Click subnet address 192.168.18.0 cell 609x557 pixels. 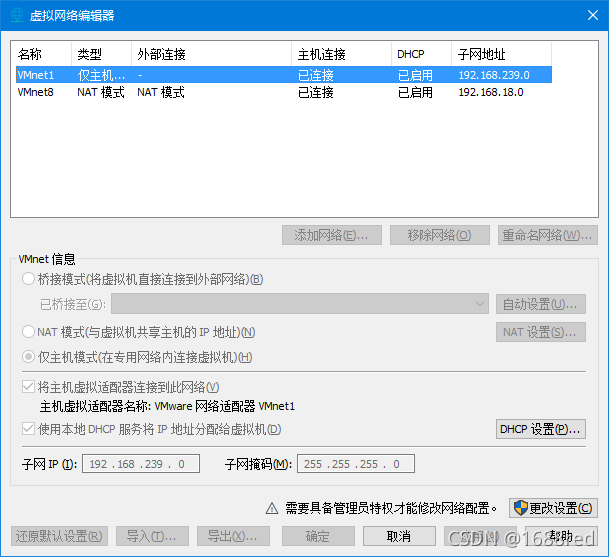pos(491,92)
